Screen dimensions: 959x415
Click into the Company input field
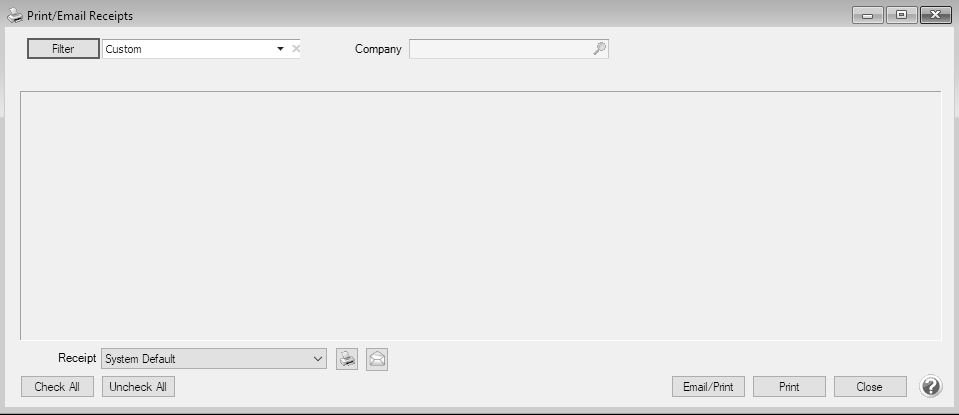tap(502, 49)
